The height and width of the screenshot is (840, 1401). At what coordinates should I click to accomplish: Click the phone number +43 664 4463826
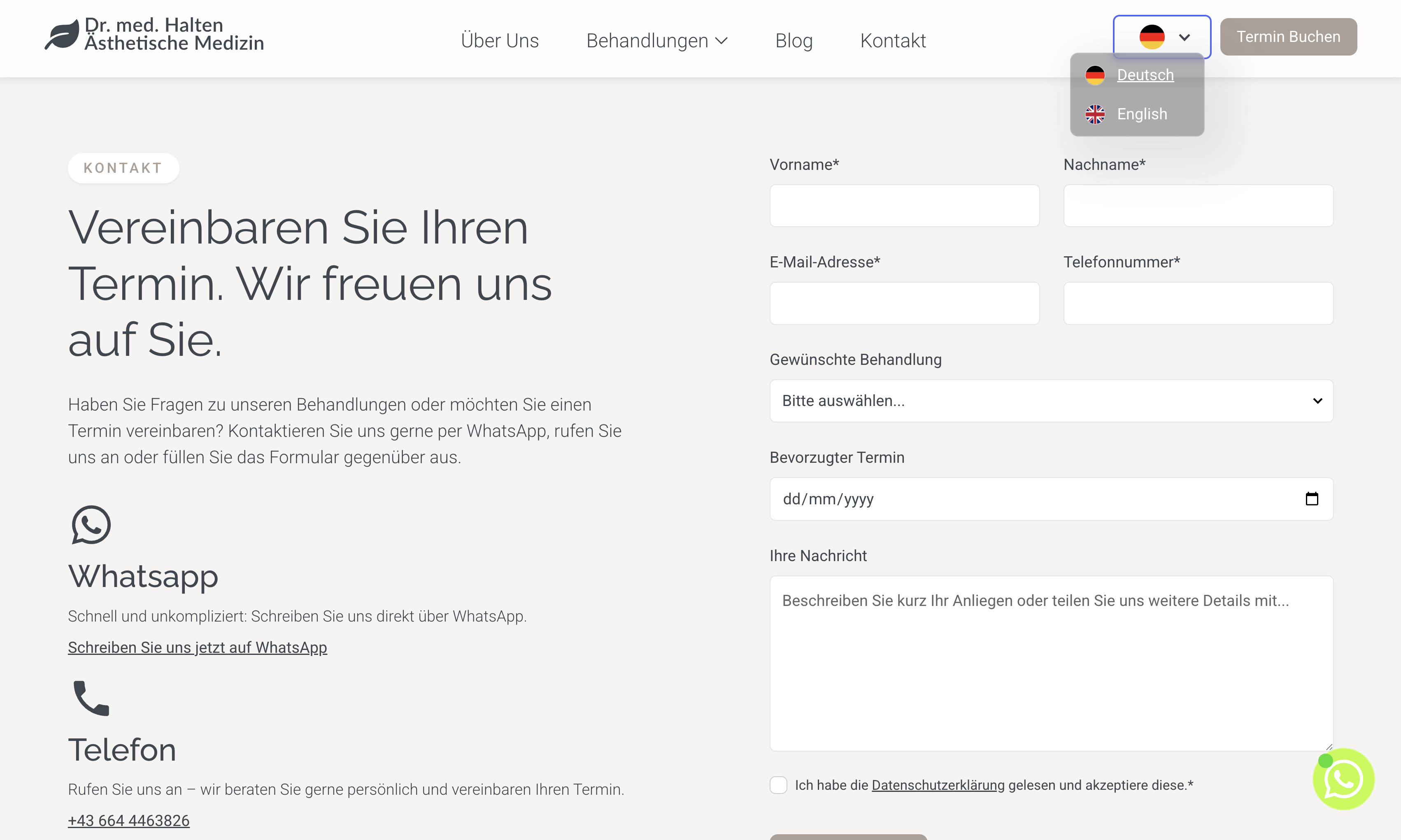tap(128, 821)
